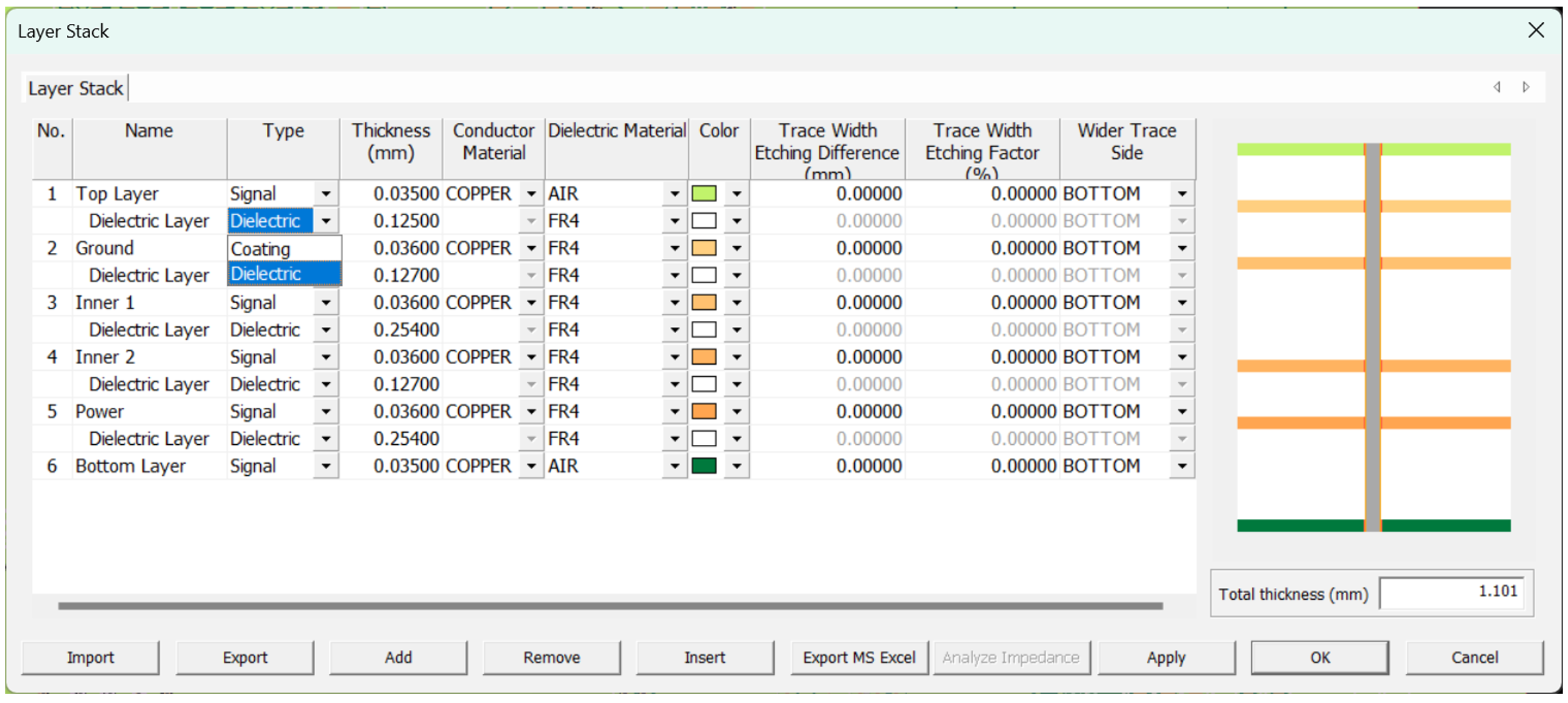
Task: Open color picker arrow for Inner 1 layer
Action: pos(736,303)
